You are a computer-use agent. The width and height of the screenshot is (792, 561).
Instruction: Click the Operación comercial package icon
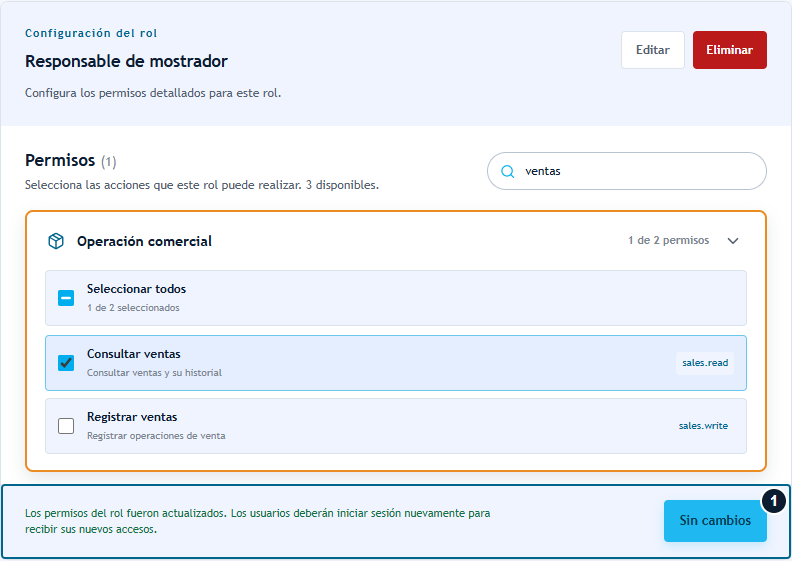pyautogui.click(x=56, y=241)
